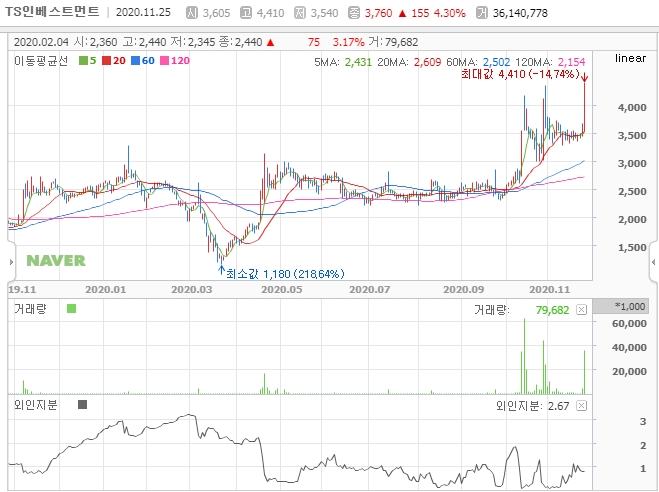Click the blue 60-day moving average swatch
The height and width of the screenshot is (492, 659).
pyautogui.click(x=135, y=61)
